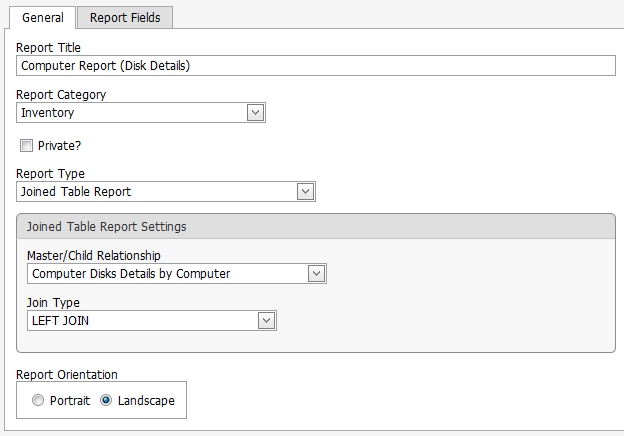
Task: Click the Joined Table Report combo box
Action: (x=166, y=191)
